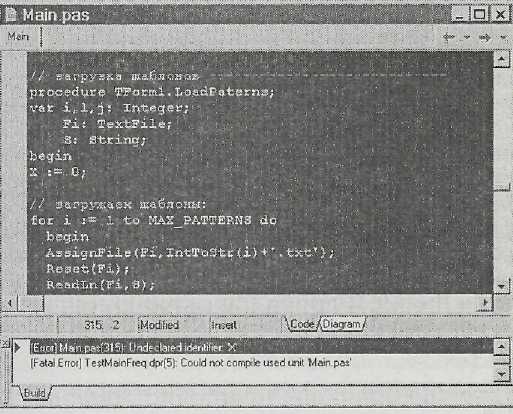
Task: Click the message pane scroll down arrow
Action: point(502,375)
